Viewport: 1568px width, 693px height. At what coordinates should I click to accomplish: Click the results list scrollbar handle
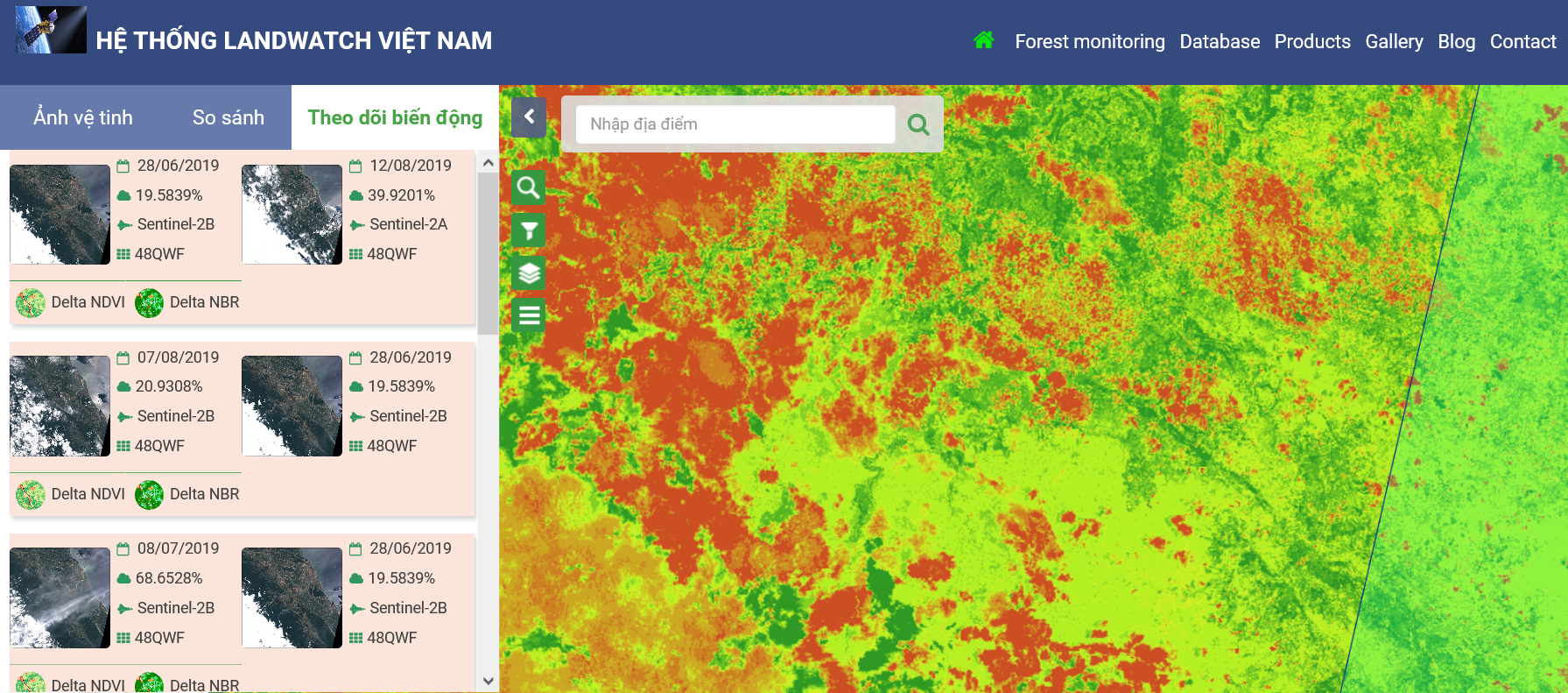click(x=488, y=252)
